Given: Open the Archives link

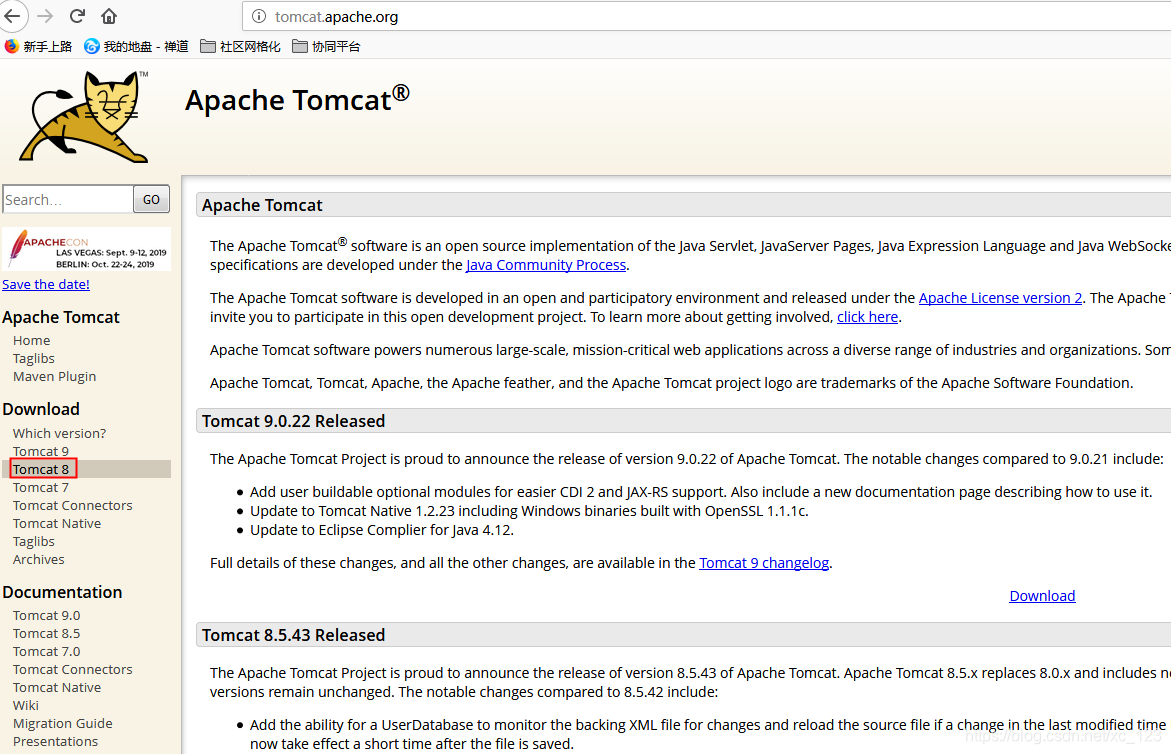Looking at the screenshot, I should pos(38,559).
